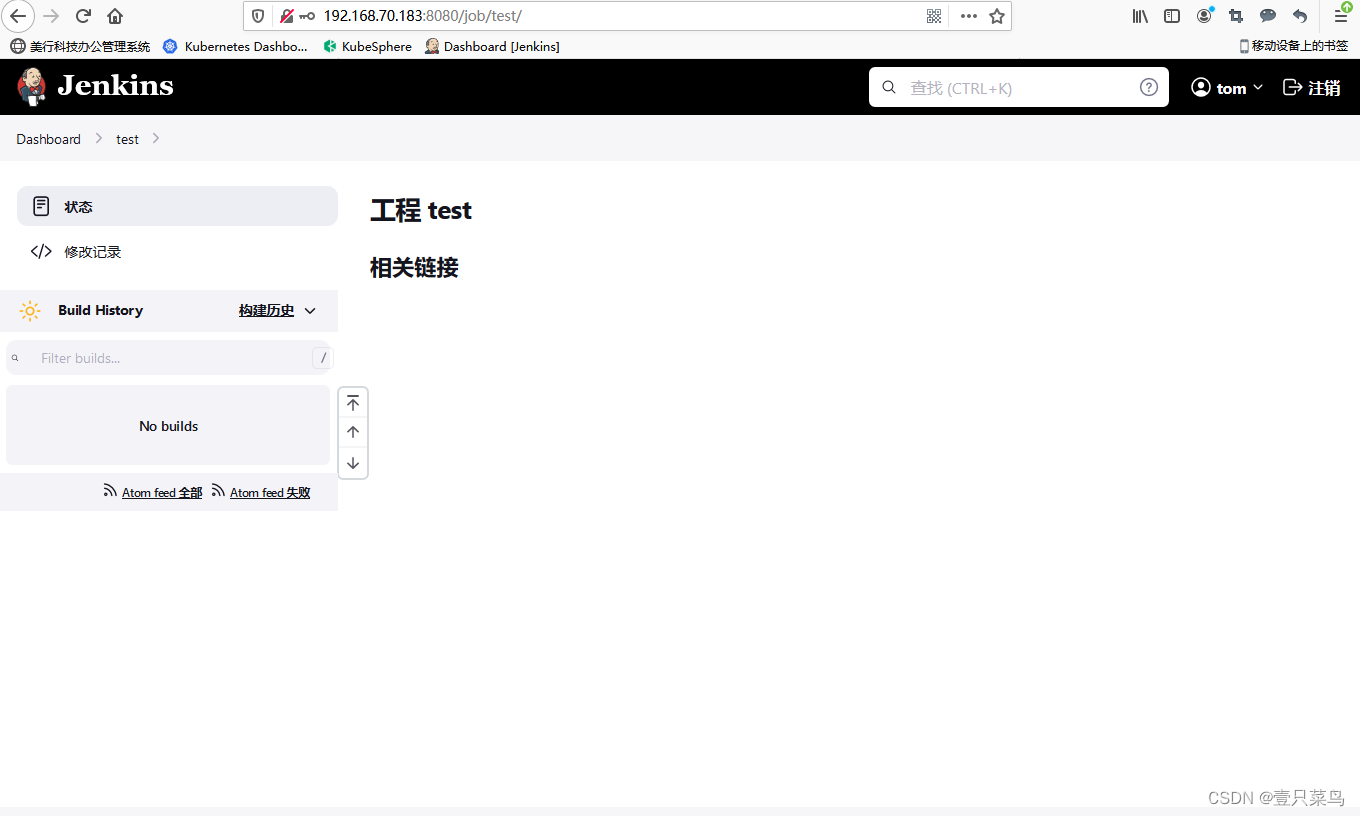This screenshot has height=816, width=1360.
Task: Click the No builds text
Action: [168, 426]
